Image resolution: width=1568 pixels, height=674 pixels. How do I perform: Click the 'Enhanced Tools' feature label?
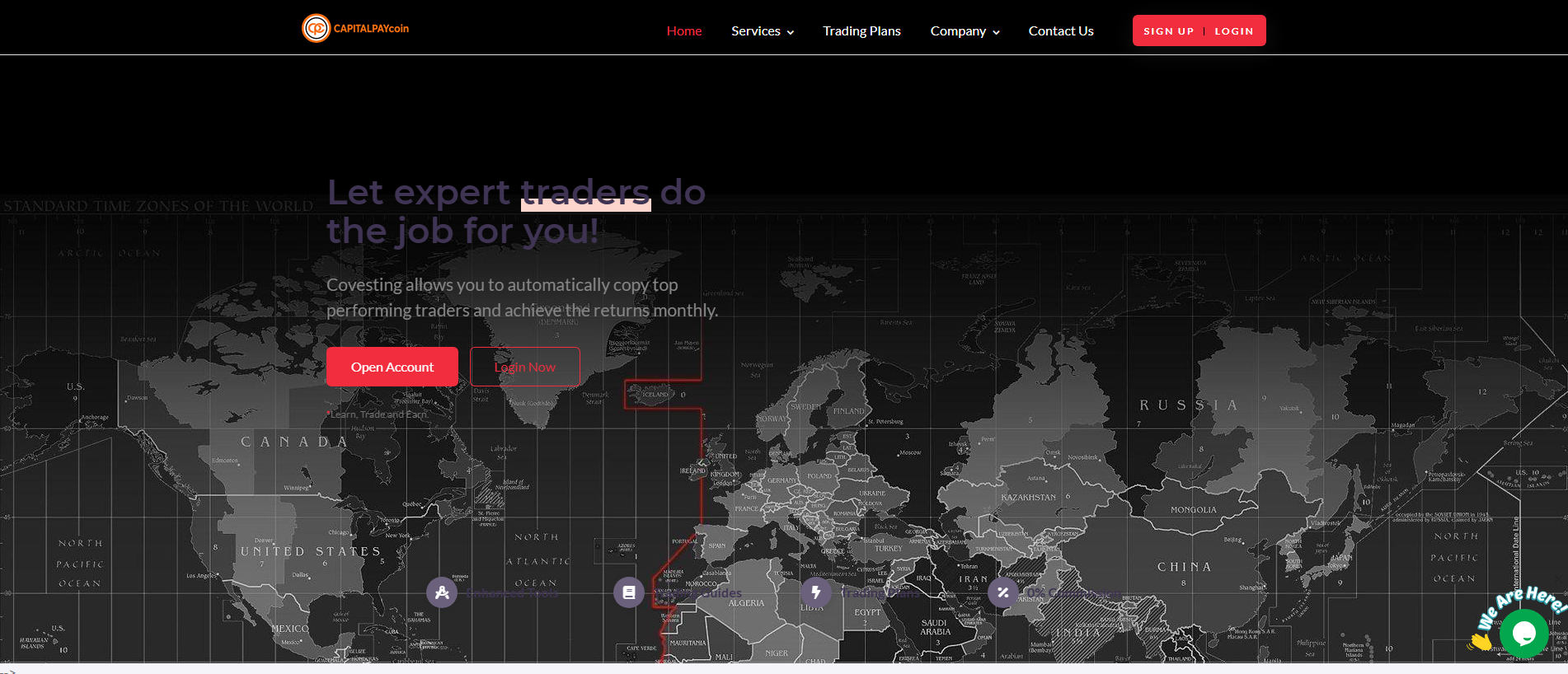[x=512, y=593]
